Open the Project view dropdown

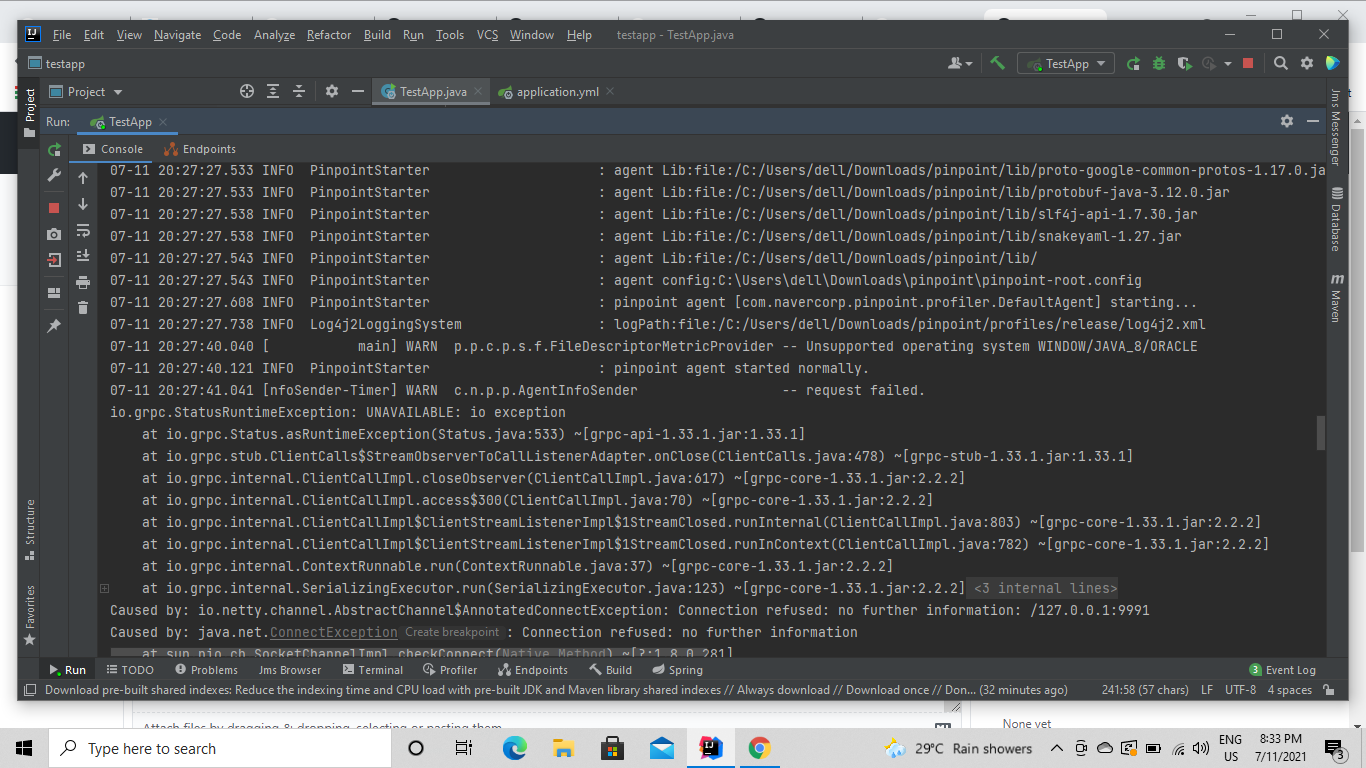86,91
